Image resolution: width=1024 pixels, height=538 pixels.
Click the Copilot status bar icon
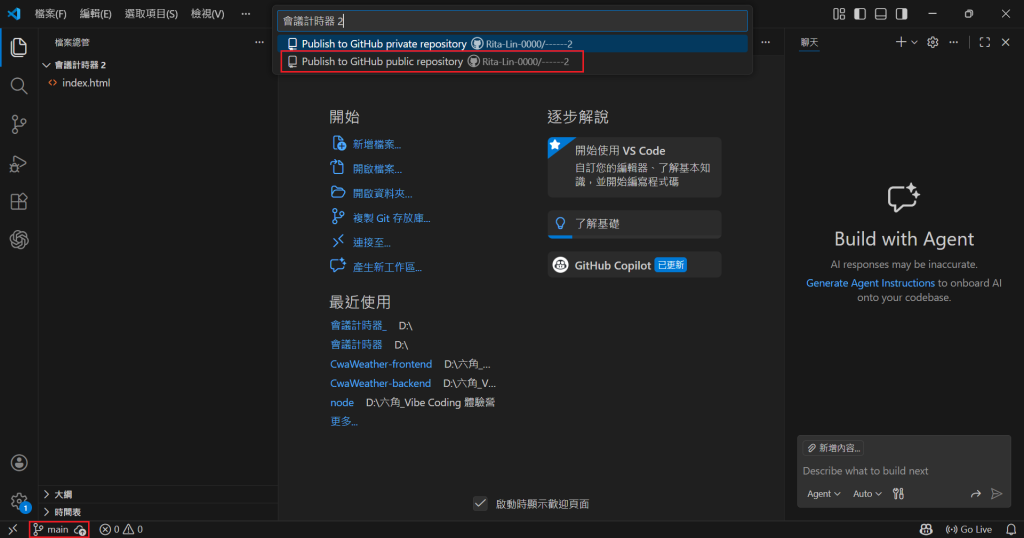coord(926,529)
